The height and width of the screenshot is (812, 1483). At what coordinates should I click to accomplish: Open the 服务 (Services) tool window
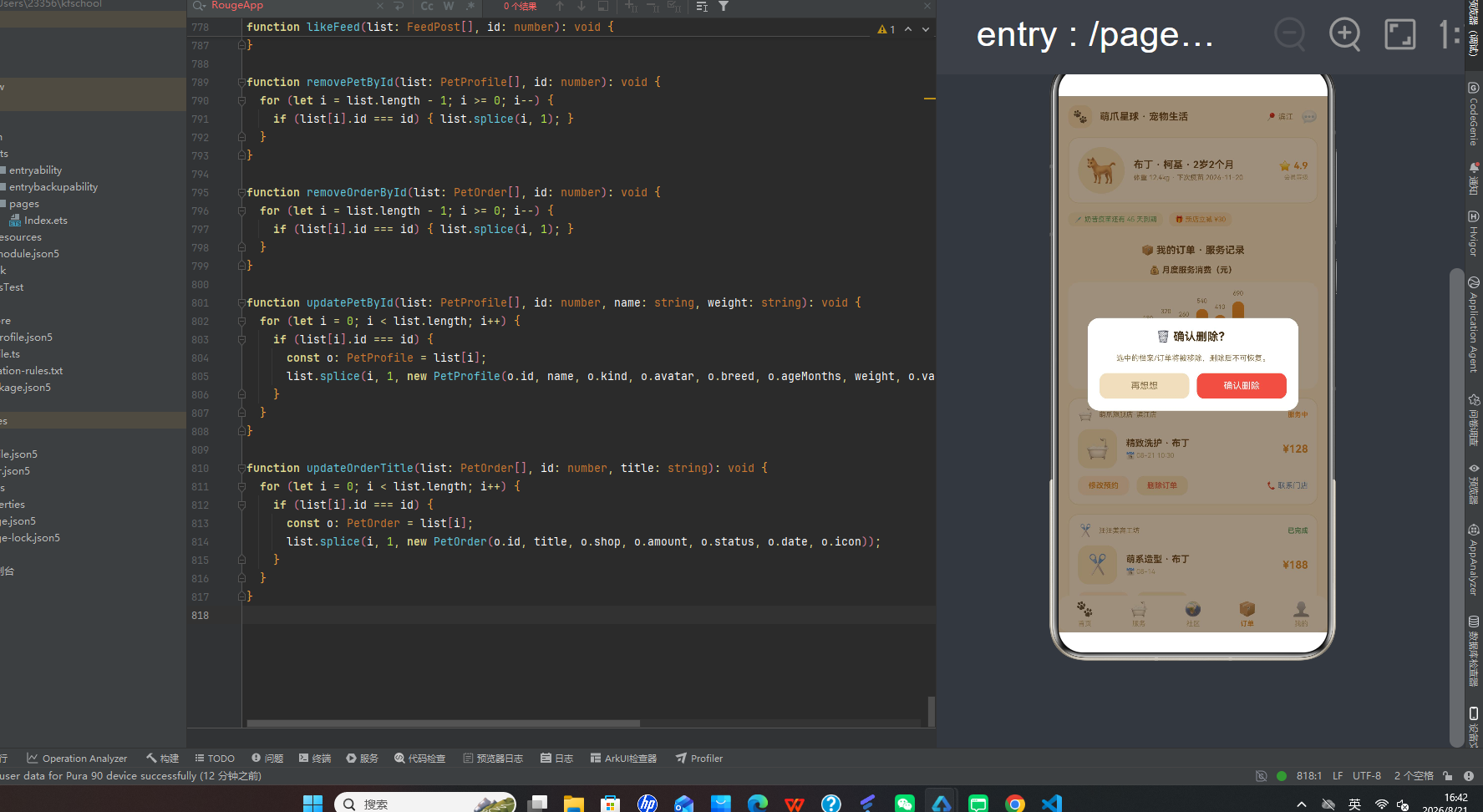click(x=363, y=759)
